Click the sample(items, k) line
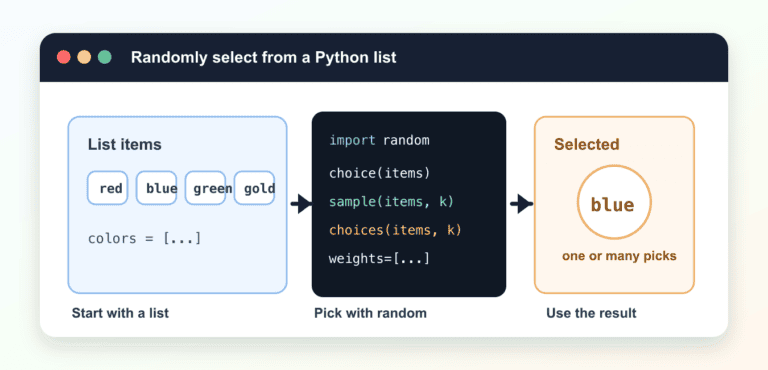768x370 pixels. click(x=392, y=201)
